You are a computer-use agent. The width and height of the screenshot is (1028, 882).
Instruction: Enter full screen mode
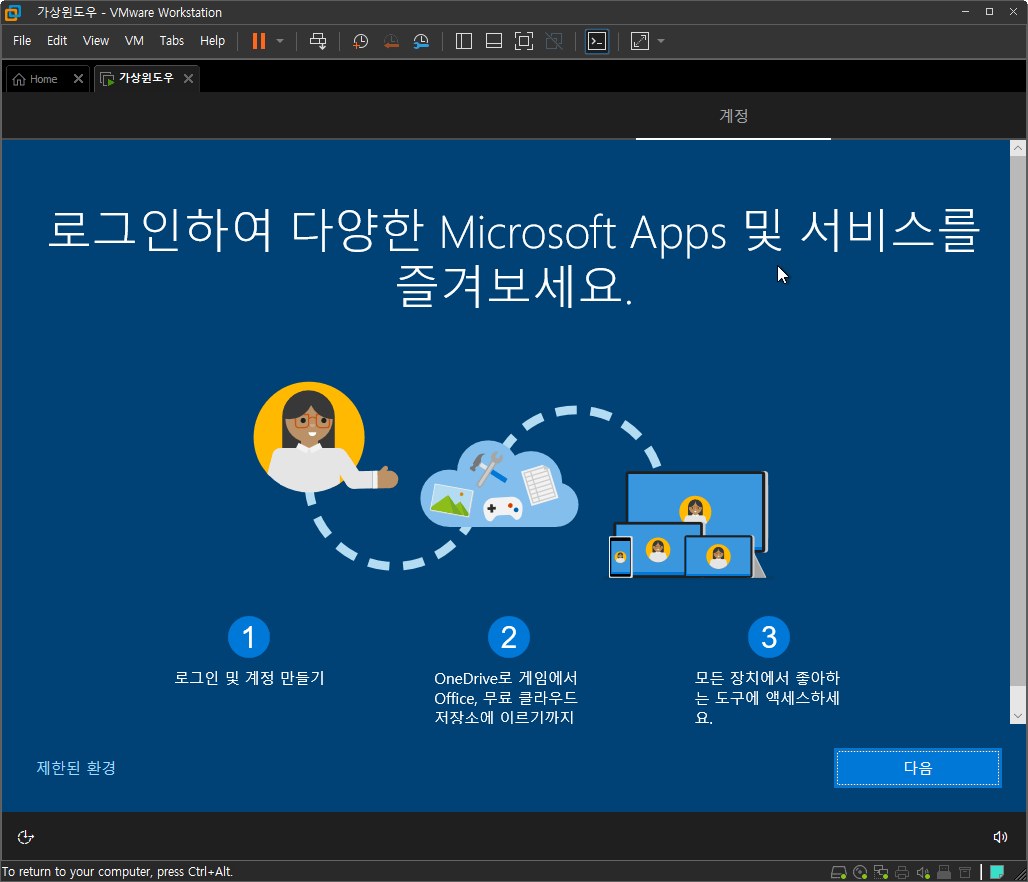[524, 41]
